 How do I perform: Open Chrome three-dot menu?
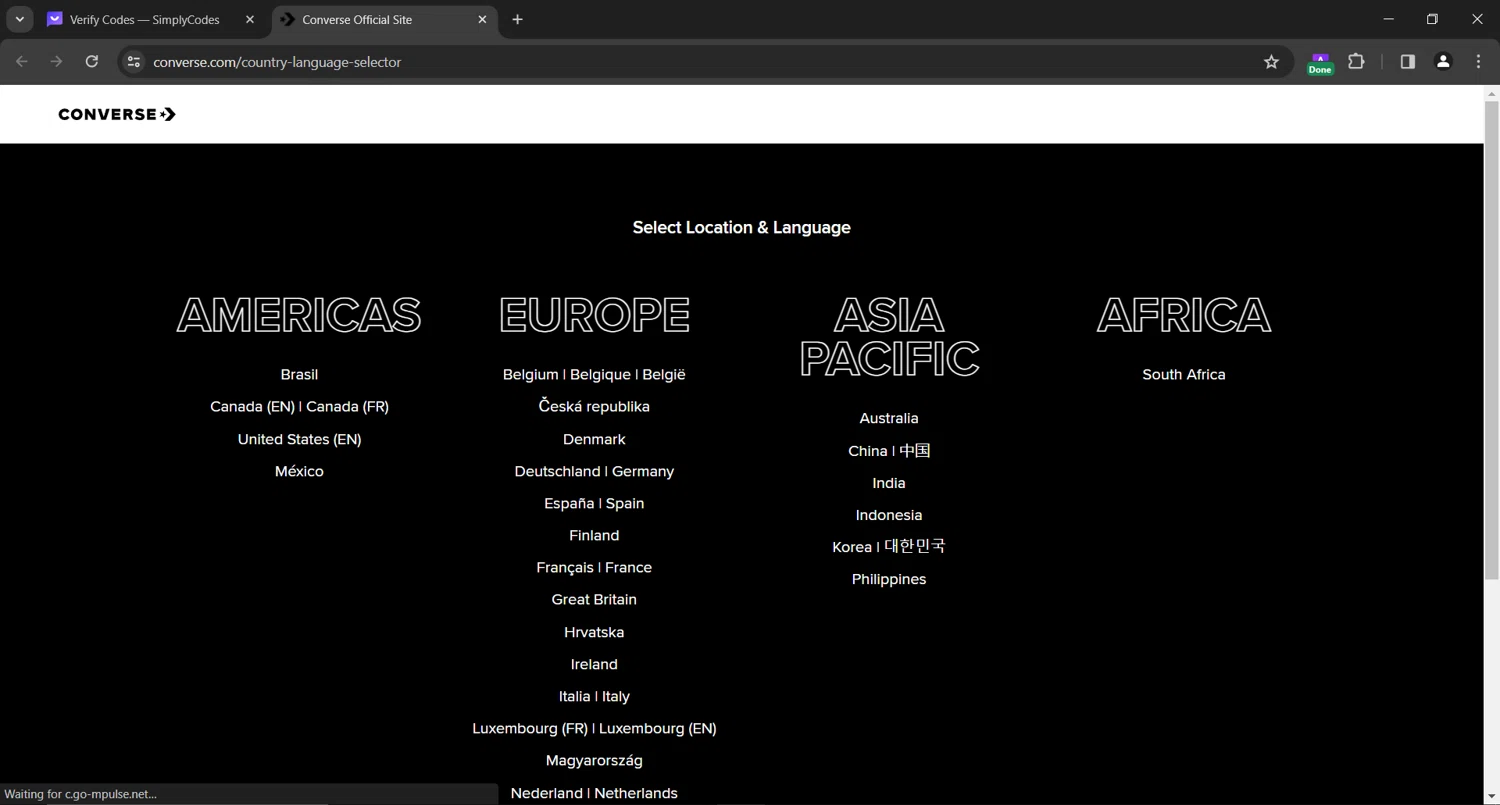[x=1478, y=62]
